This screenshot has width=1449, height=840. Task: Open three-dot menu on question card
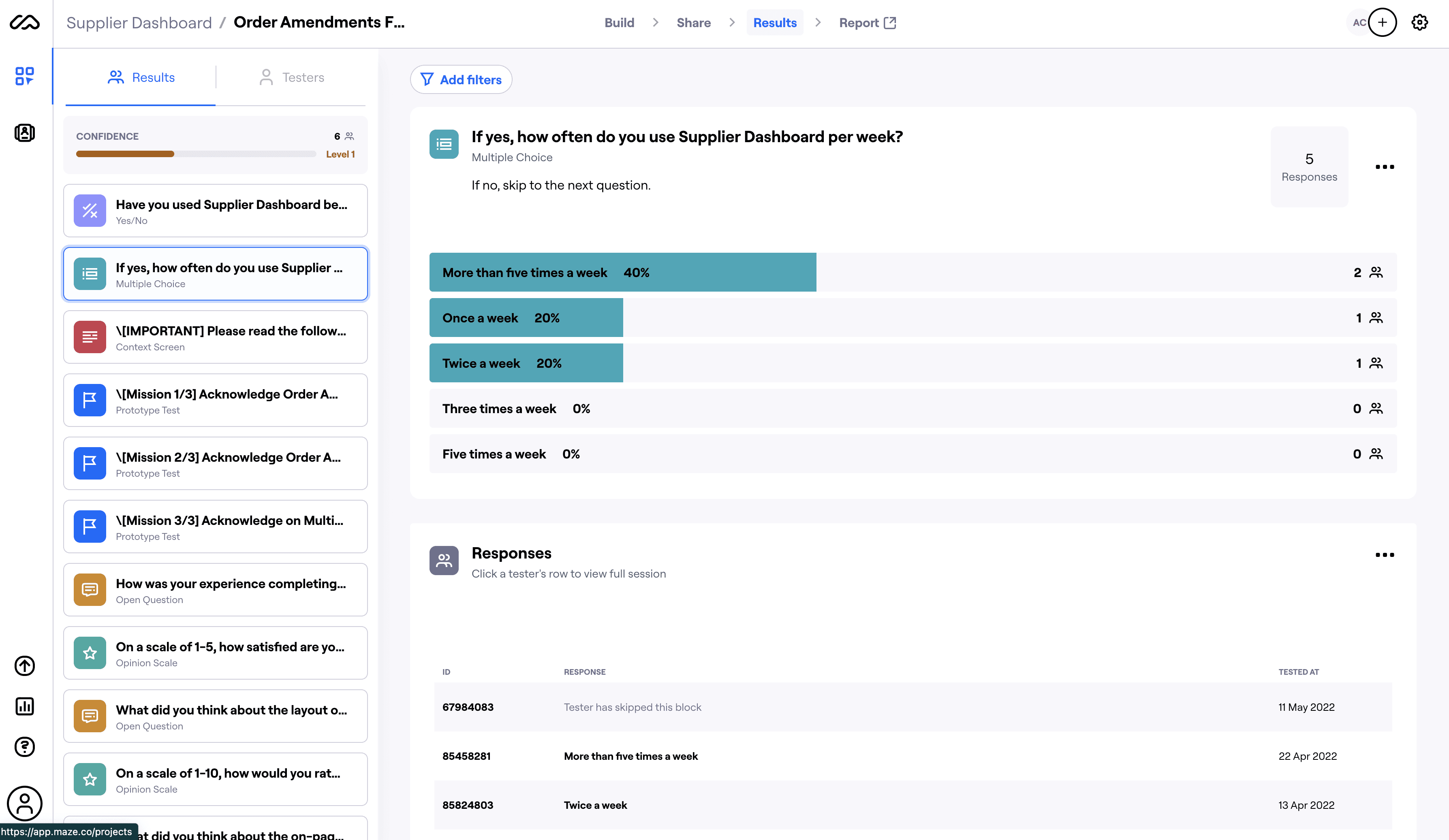(x=1385, y=166)
